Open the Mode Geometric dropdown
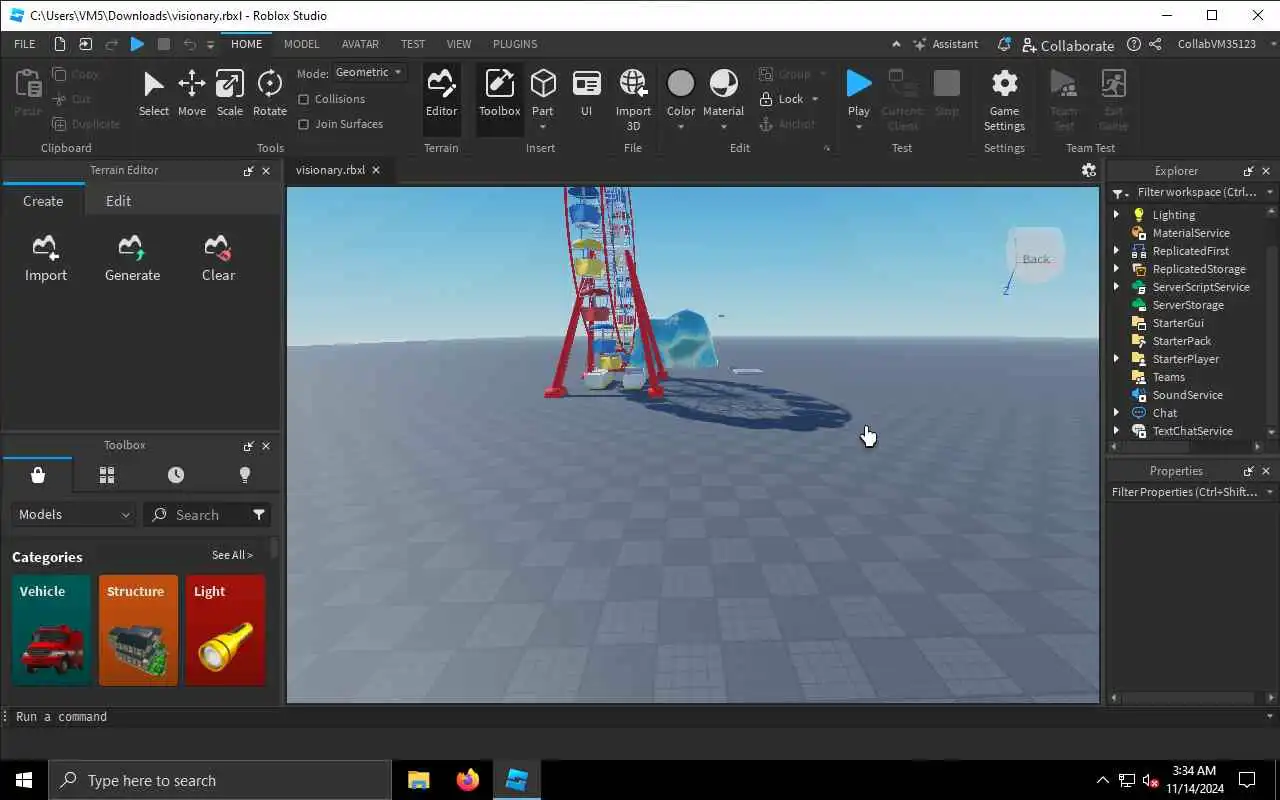1280x800 pixels. tap(369, 72)
